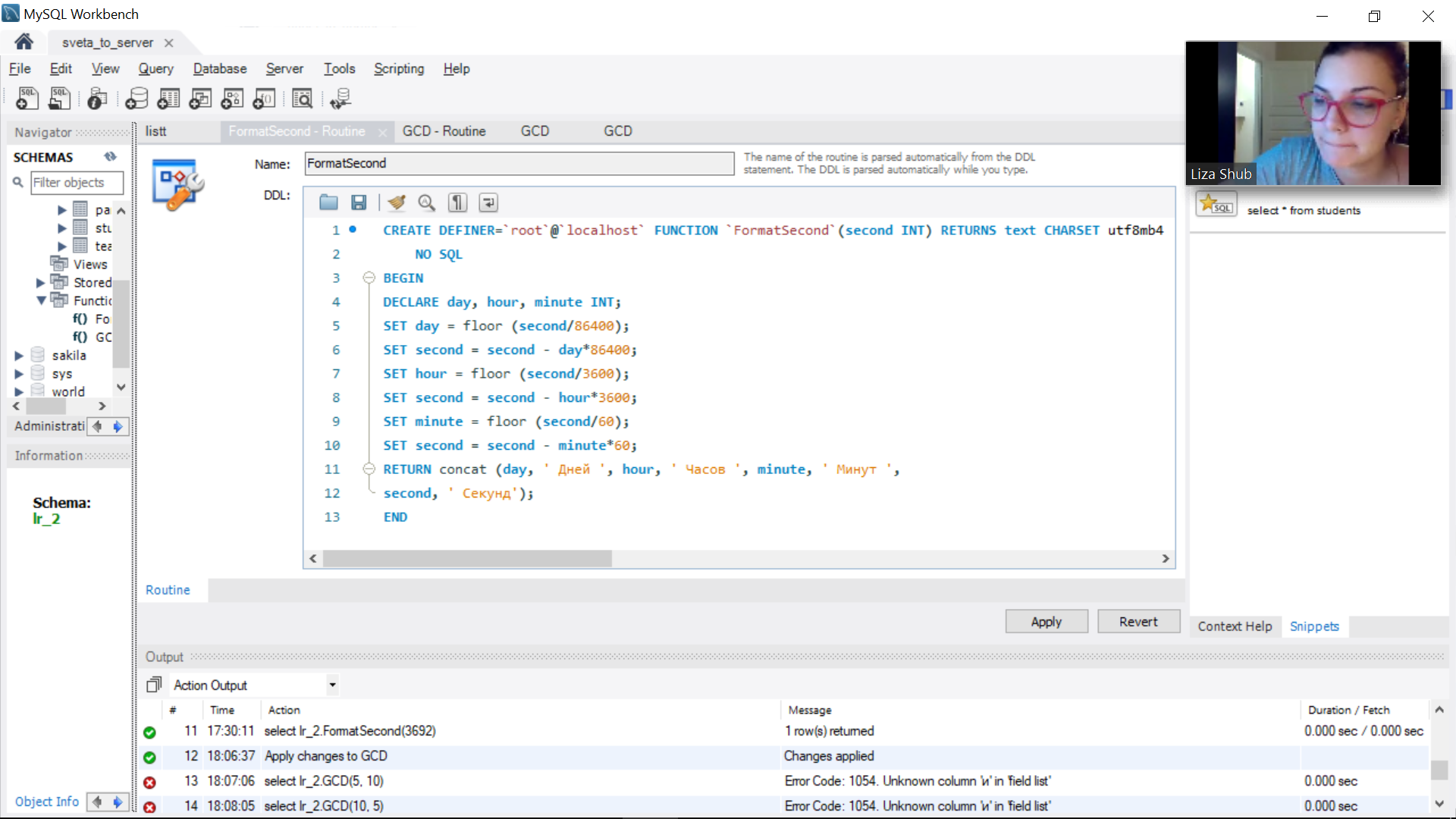Expand the world schema
This screenshot has width=1456, height=819.
19,392
